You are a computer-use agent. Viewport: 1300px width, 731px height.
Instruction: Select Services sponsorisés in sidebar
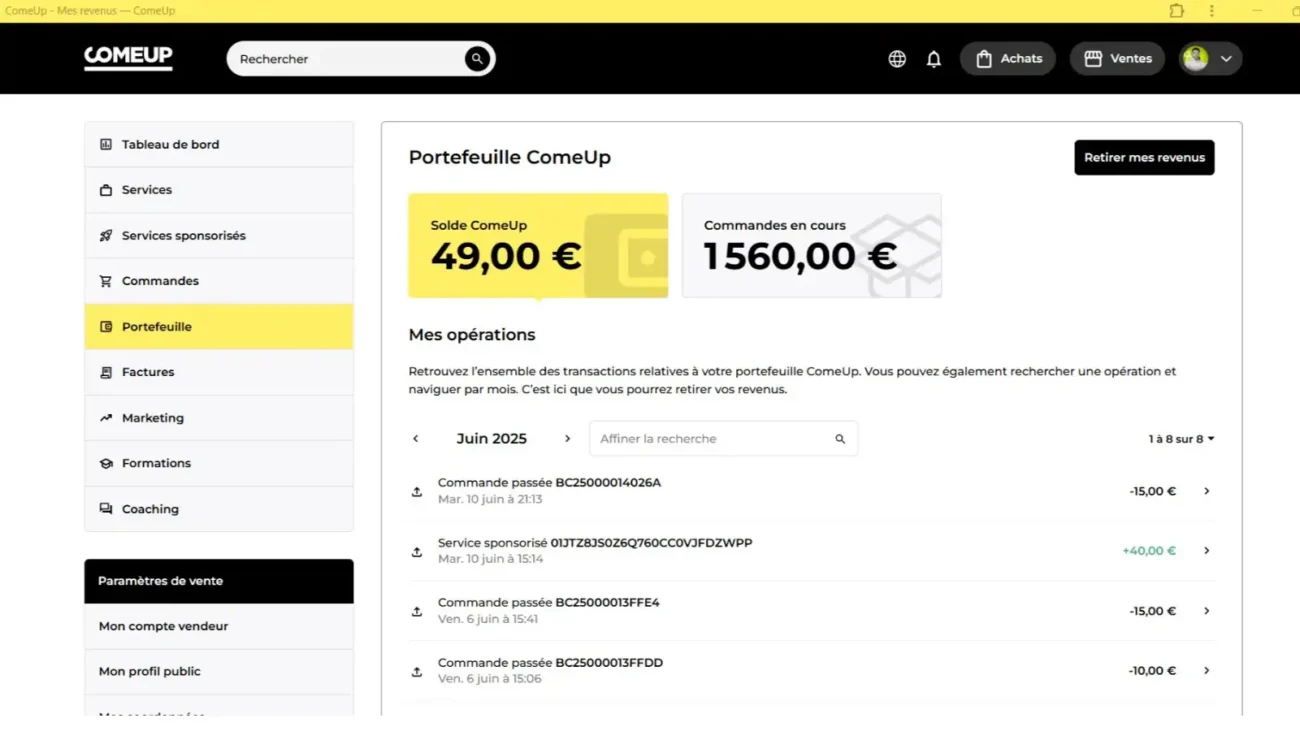click(183, 236)
